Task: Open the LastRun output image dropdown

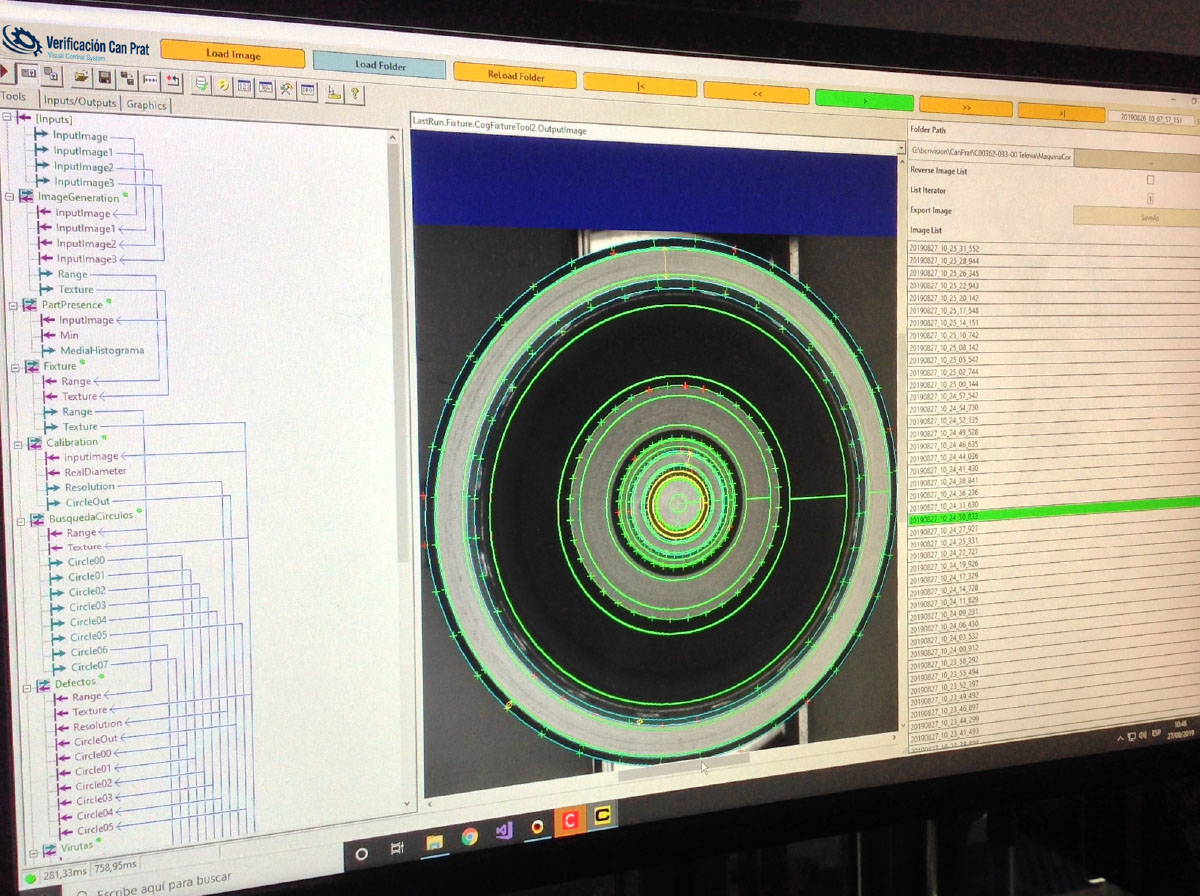Action: (899, 148)
